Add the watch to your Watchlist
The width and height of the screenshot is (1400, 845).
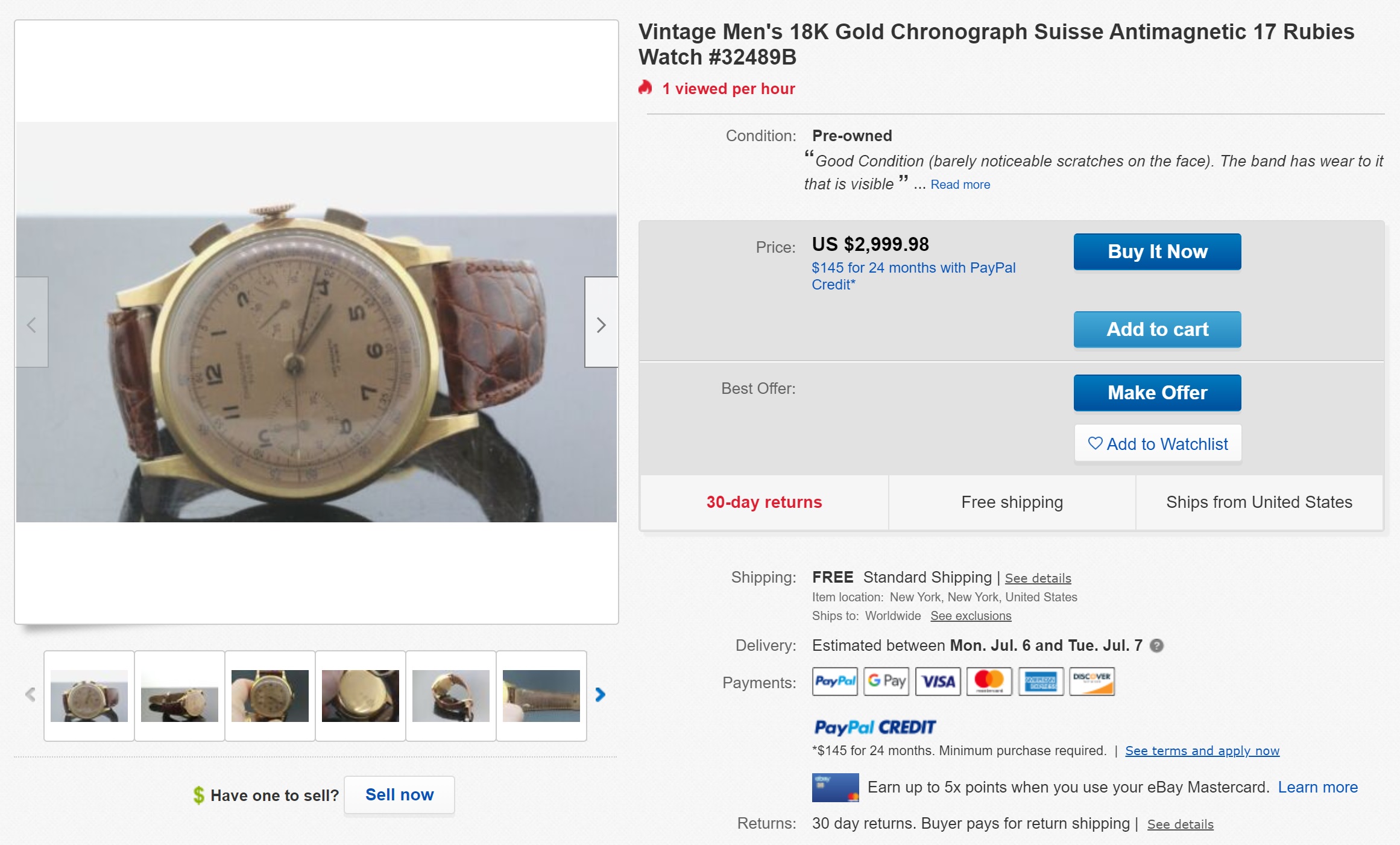click(x=1157, y=444)
